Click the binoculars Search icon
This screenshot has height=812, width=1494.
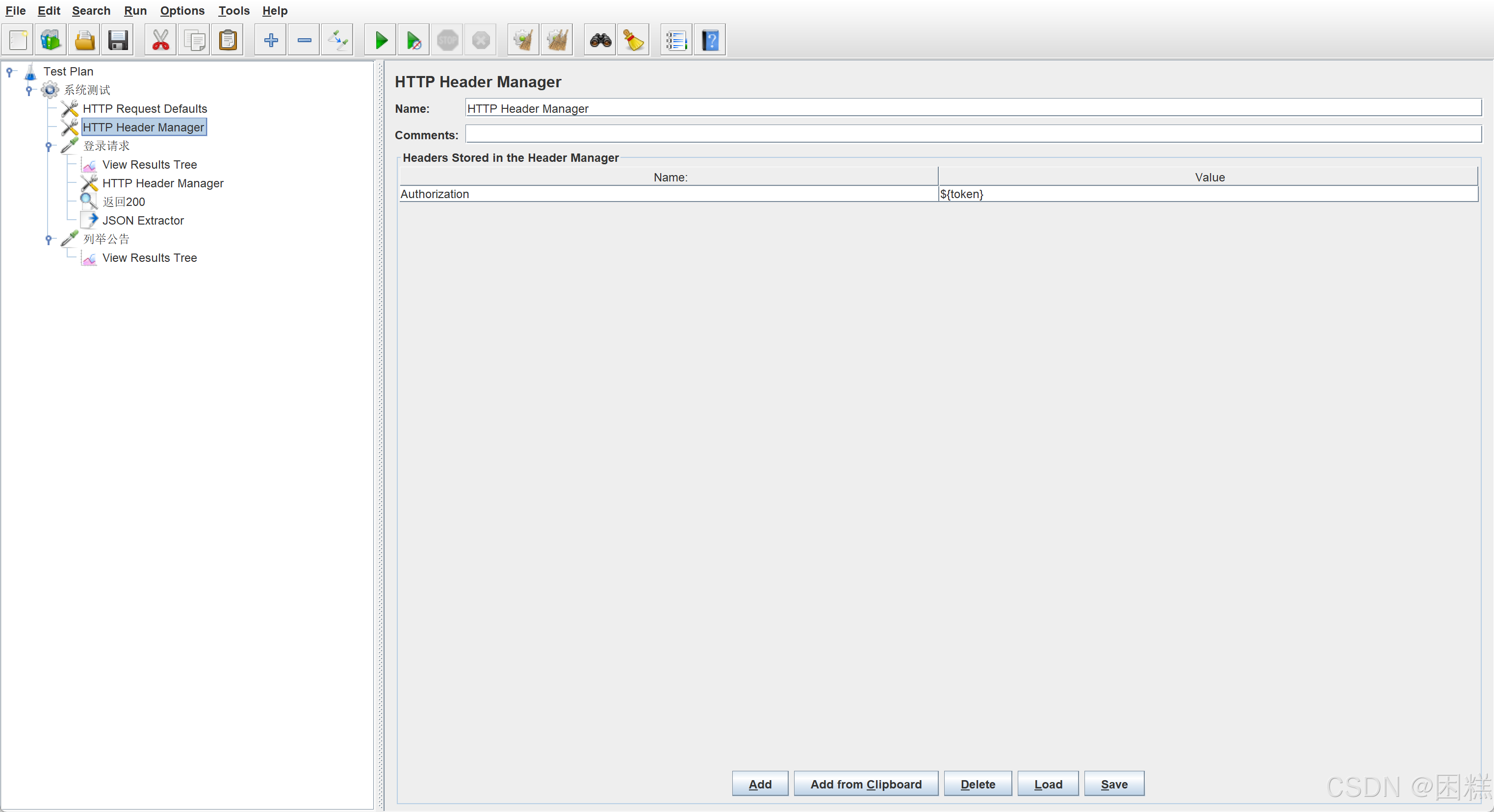pyautogui.click(x=600, y=41)
